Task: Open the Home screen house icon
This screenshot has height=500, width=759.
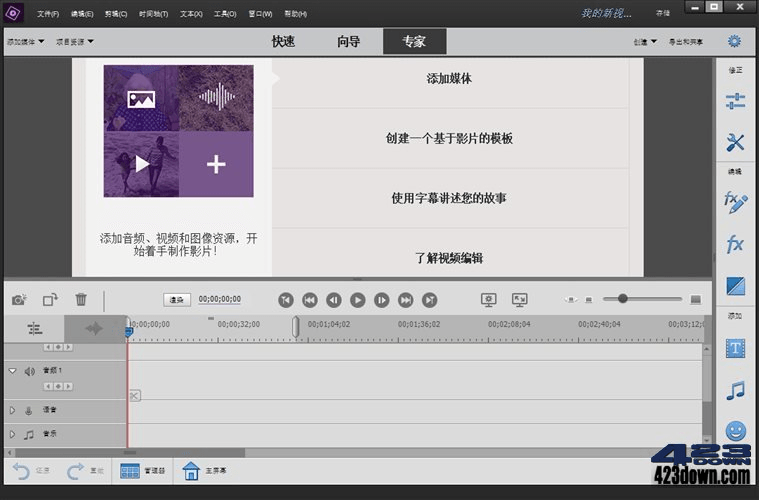Action: 191,470
